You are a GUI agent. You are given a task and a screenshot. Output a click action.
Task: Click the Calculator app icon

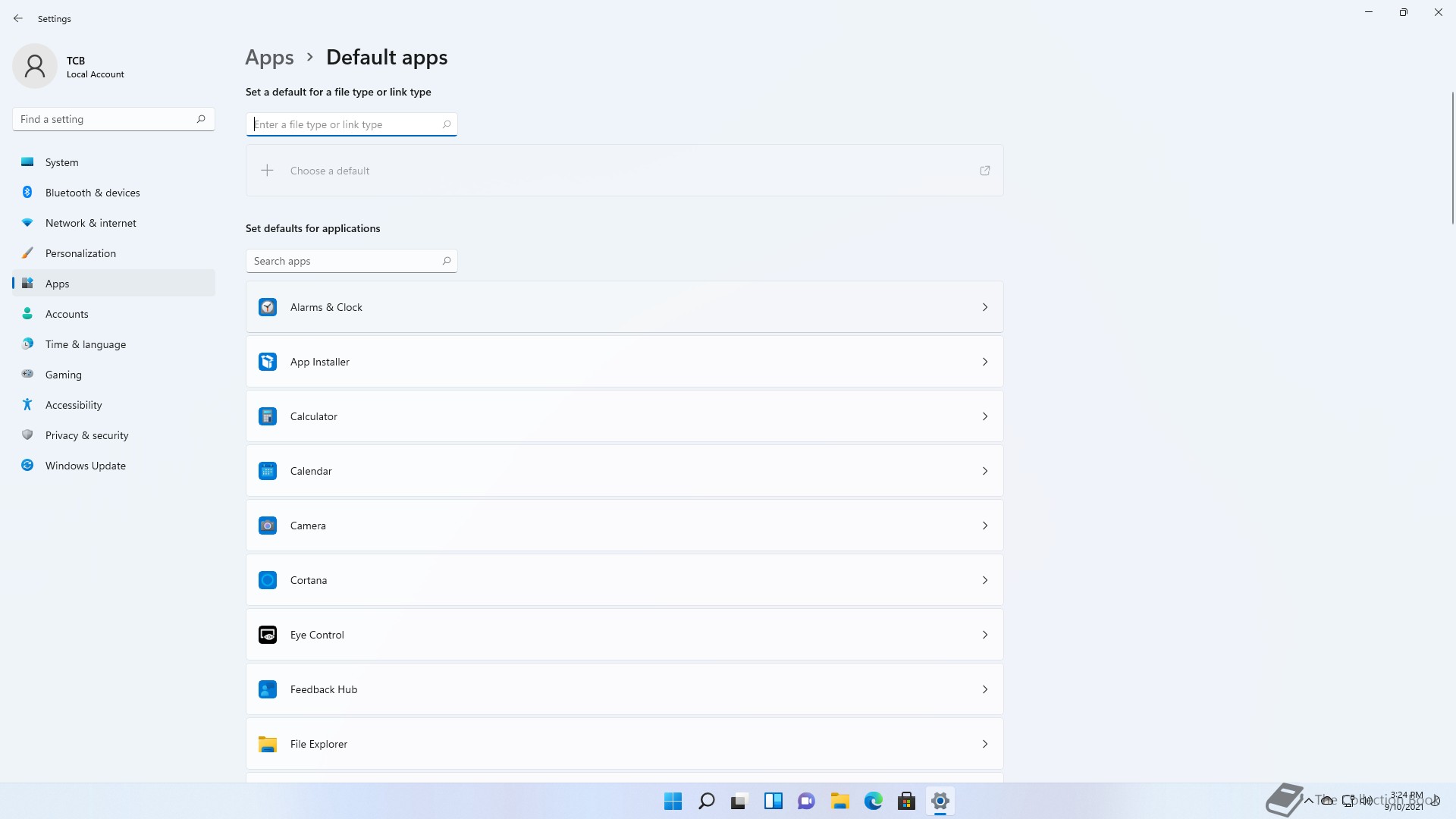click(268, 416)
